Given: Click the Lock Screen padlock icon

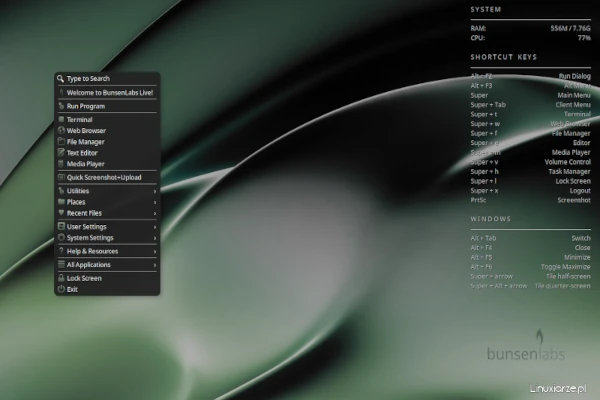Looking at the screenshot, I should pos(61,278).
